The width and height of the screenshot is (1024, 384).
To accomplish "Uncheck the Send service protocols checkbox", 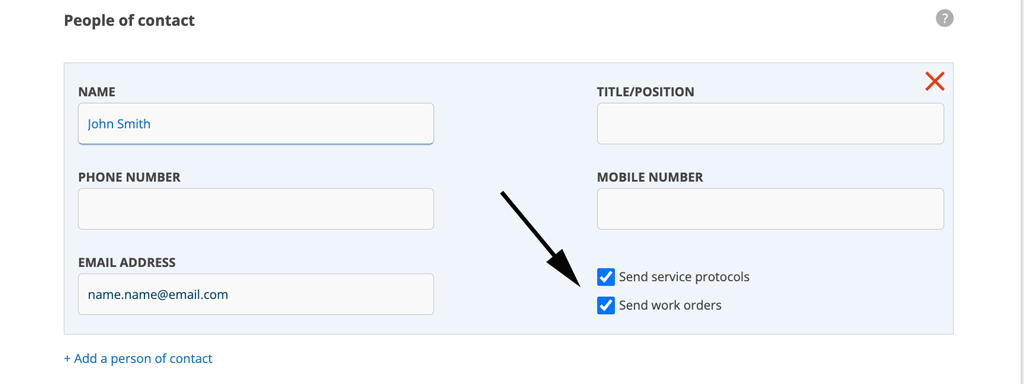I will coord(606,277).
